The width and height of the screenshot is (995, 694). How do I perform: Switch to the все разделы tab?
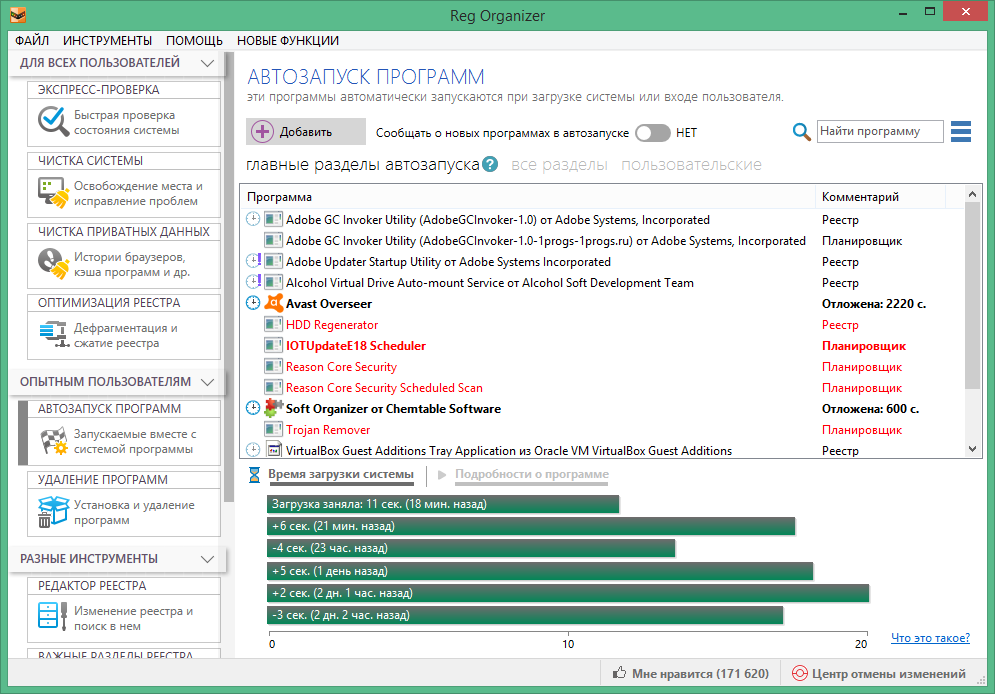[x=559, y=165]
